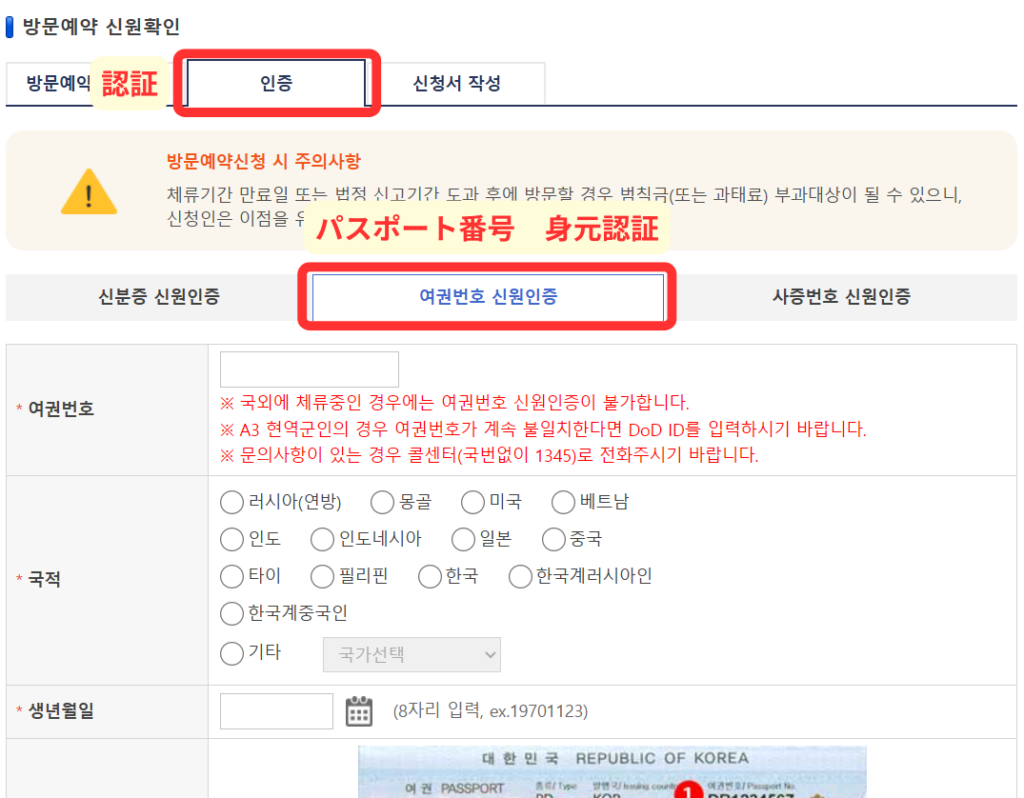
Task: Click the sample passport image
Action: click(x=612, y=770)
